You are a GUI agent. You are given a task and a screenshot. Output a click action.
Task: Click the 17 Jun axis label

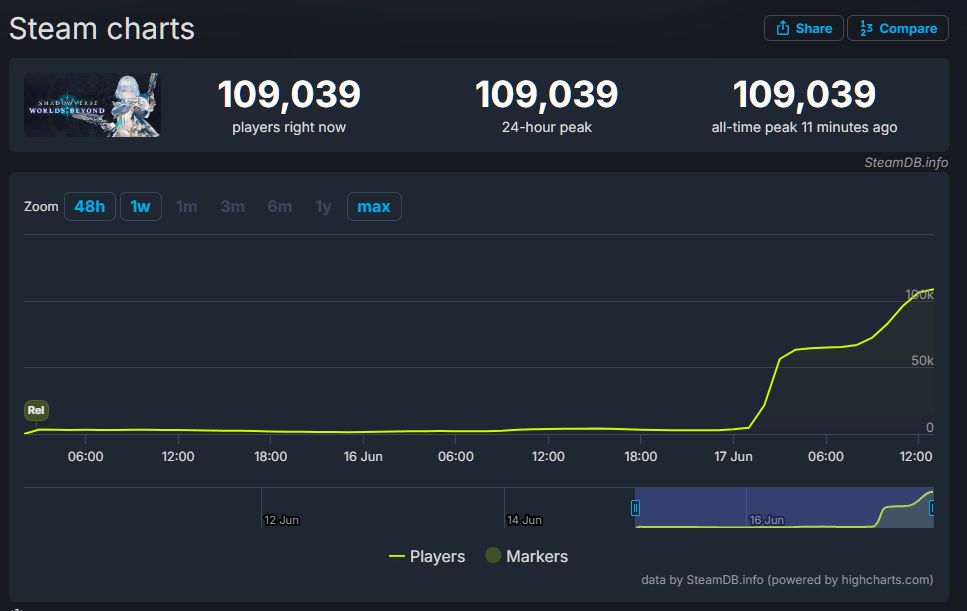tap(733, 456)
